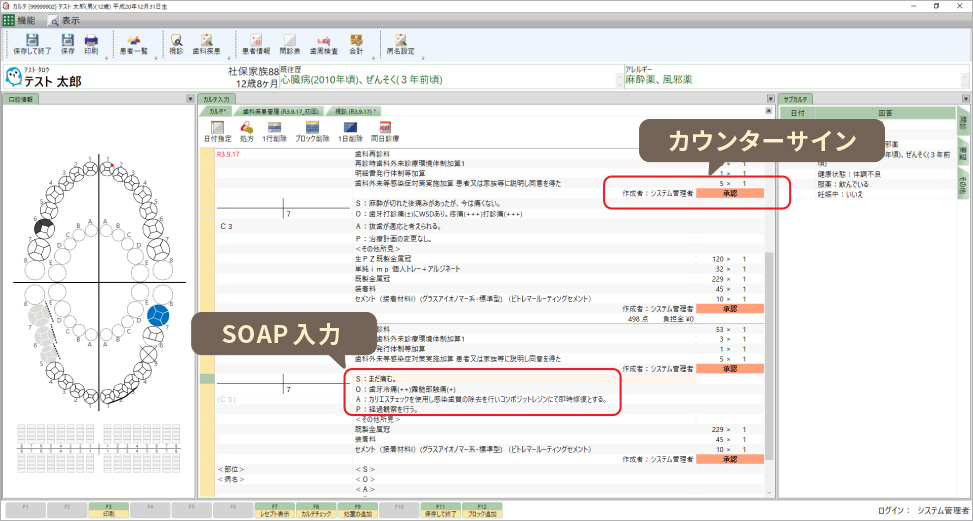Open the 患者一覧 patient list
973x521 pixels.
pos(134,43)
